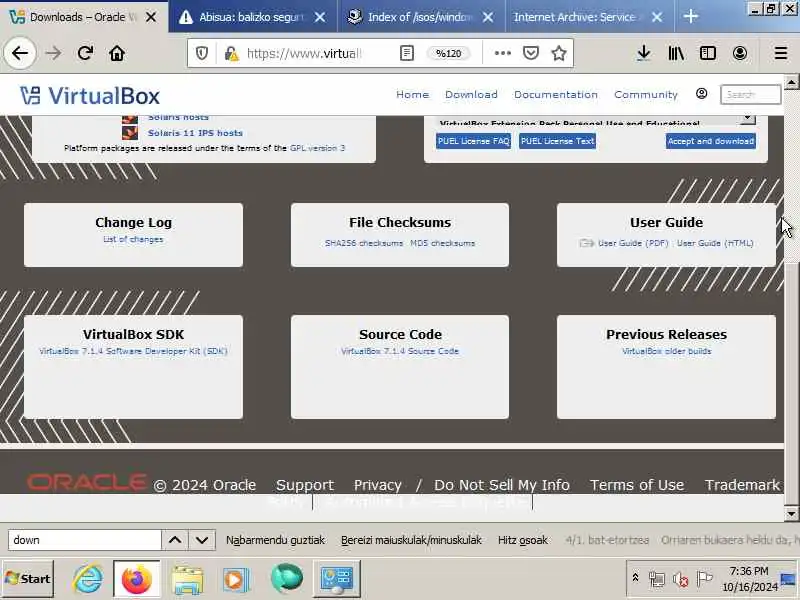Screen dimensions: 800x600
Task: Open tracking protection shield icon
Action: (x=202, y=53)
